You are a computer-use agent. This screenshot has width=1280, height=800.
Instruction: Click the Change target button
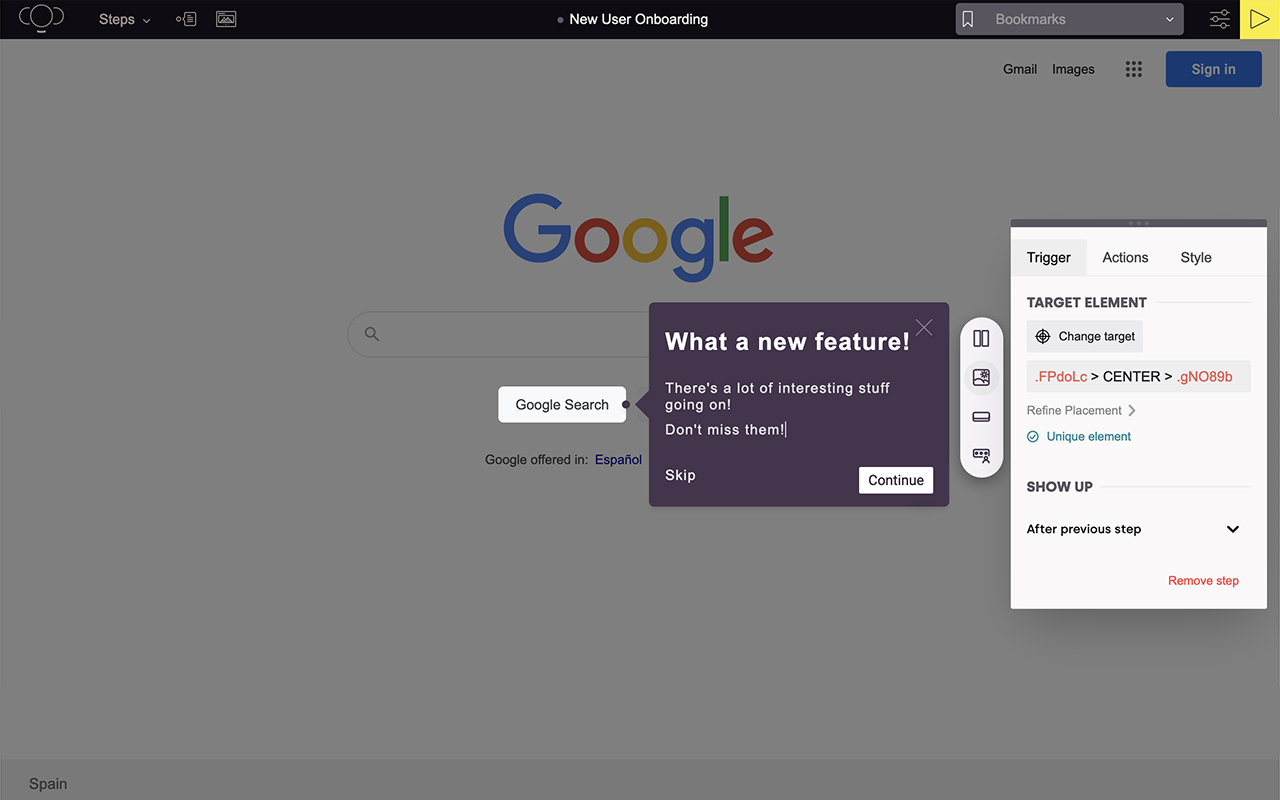tap(1085, 336)
